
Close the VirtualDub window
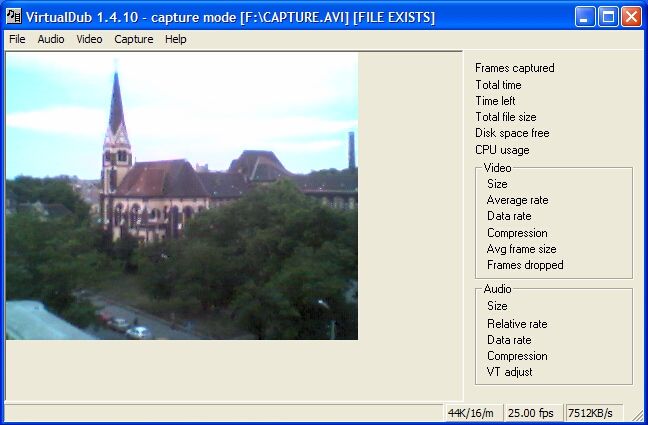coord(631,17)
